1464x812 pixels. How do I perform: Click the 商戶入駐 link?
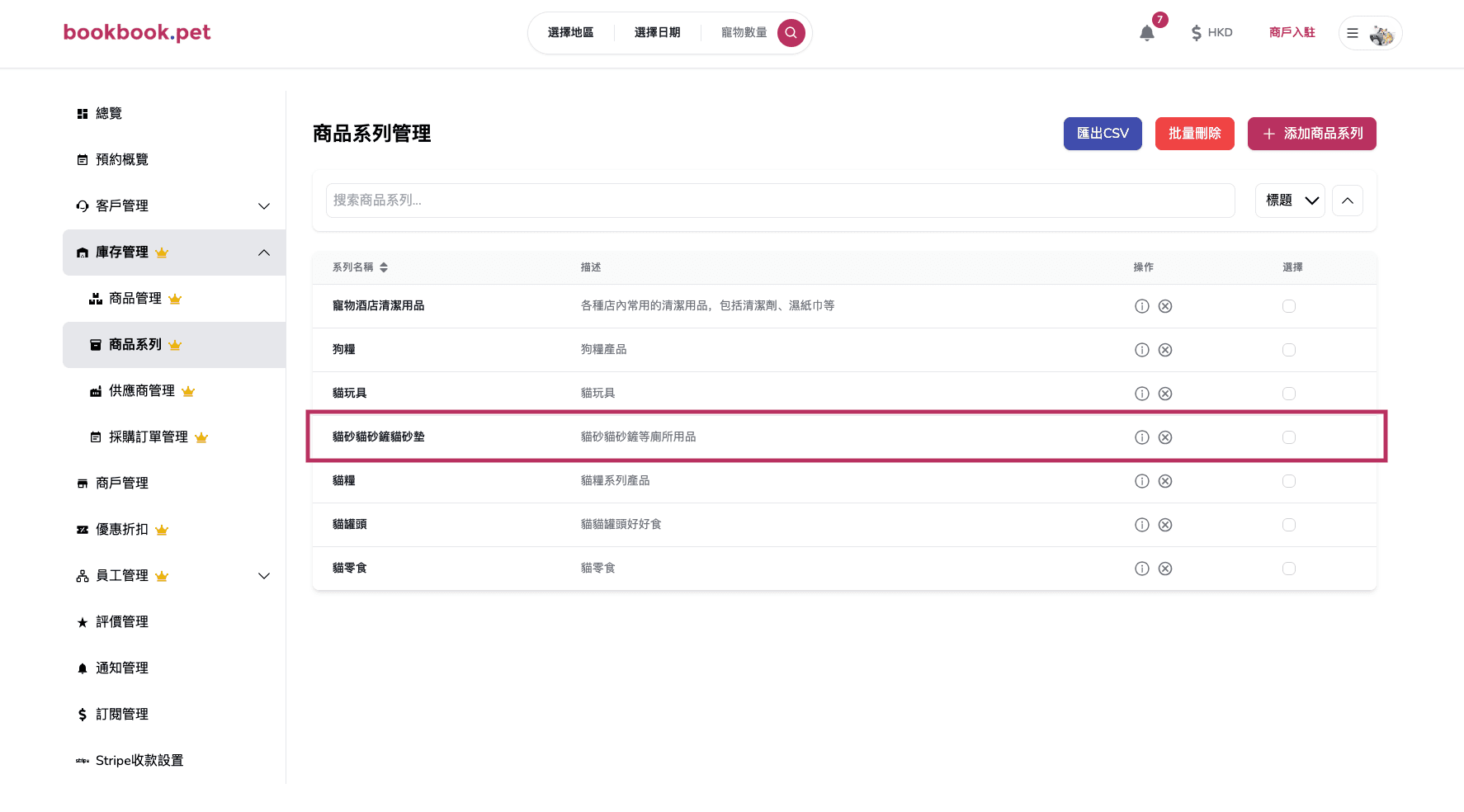tap(1292, 33)
